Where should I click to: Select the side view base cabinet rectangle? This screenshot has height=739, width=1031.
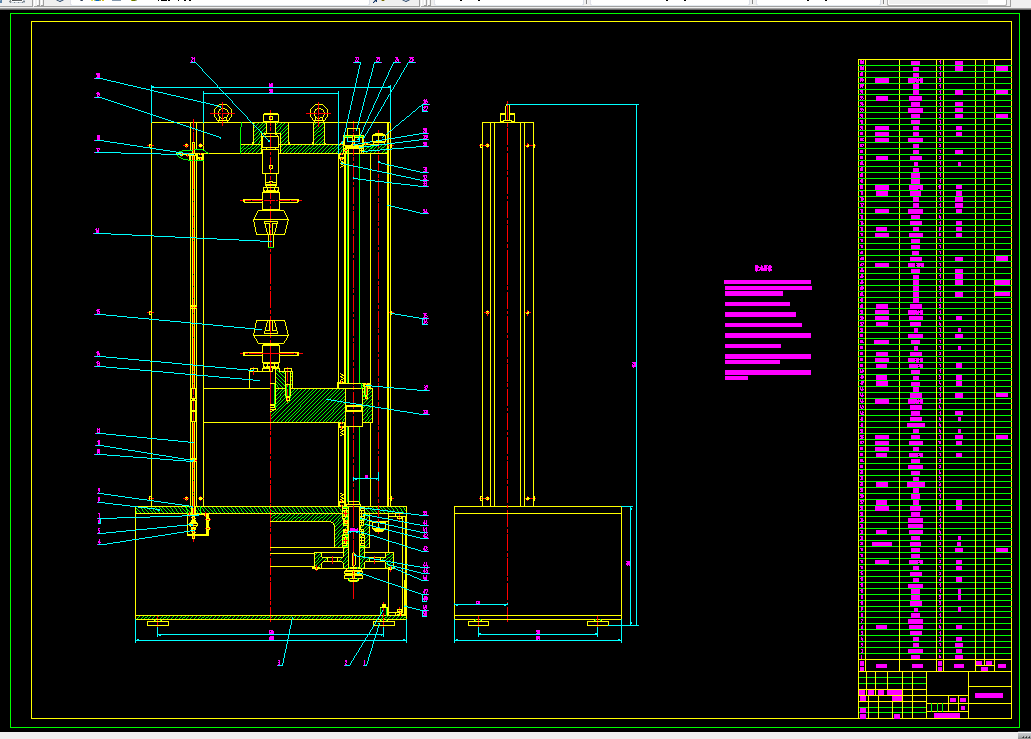point(538,562)
